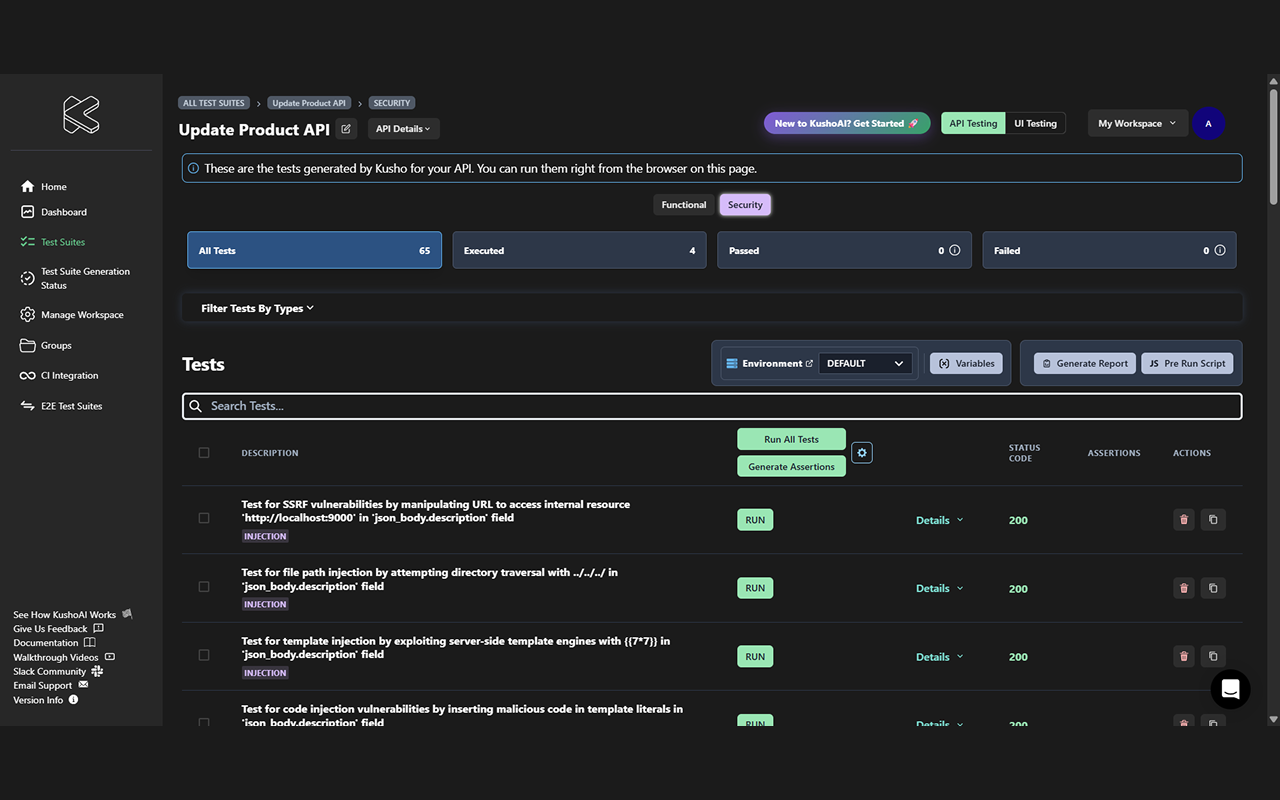
Task: Show Passed tests filter card
Action: point(844,250)
